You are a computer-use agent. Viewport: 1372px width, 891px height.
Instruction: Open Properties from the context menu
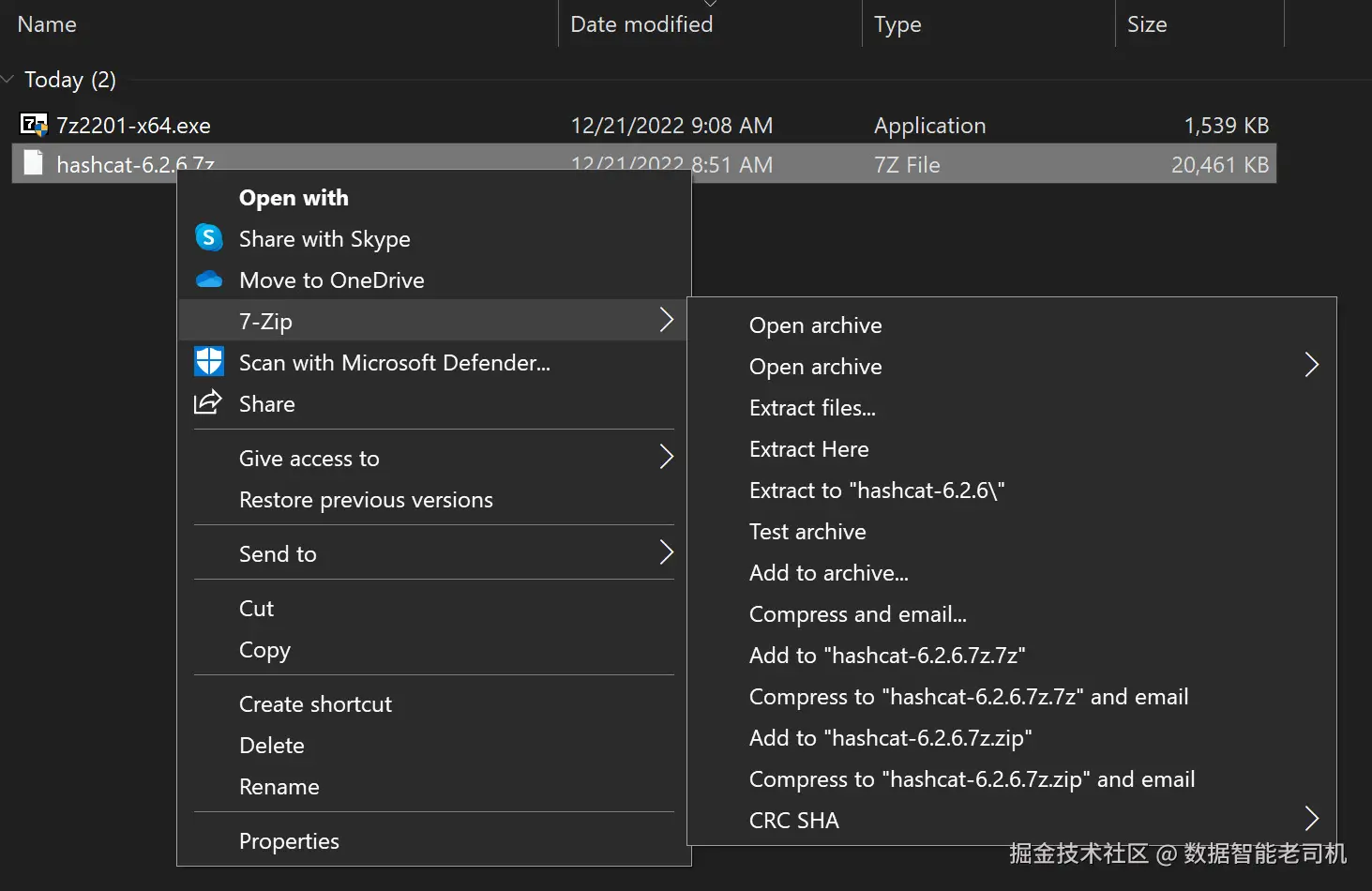(x=289, y=841)
